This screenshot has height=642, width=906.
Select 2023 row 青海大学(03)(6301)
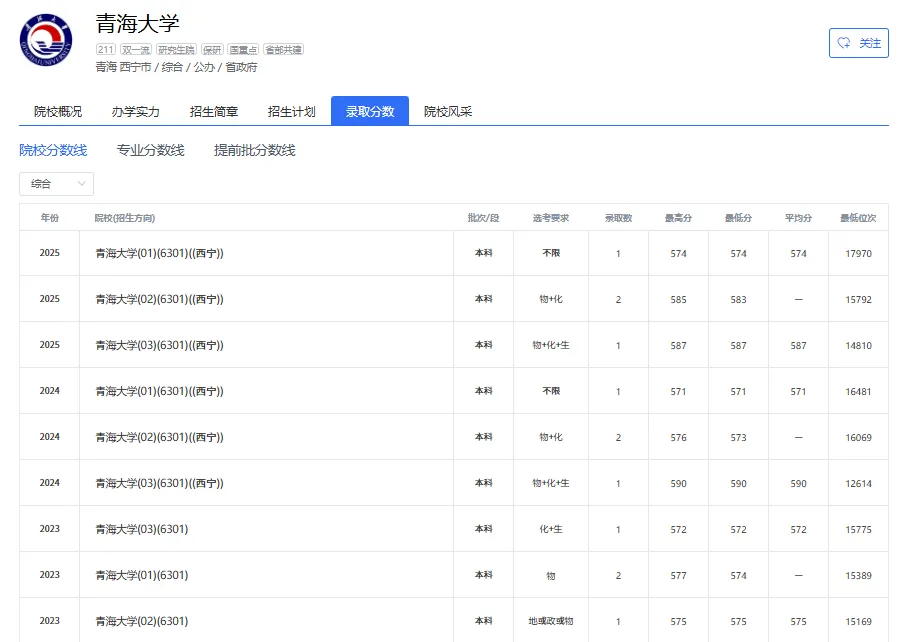(454, 529)
